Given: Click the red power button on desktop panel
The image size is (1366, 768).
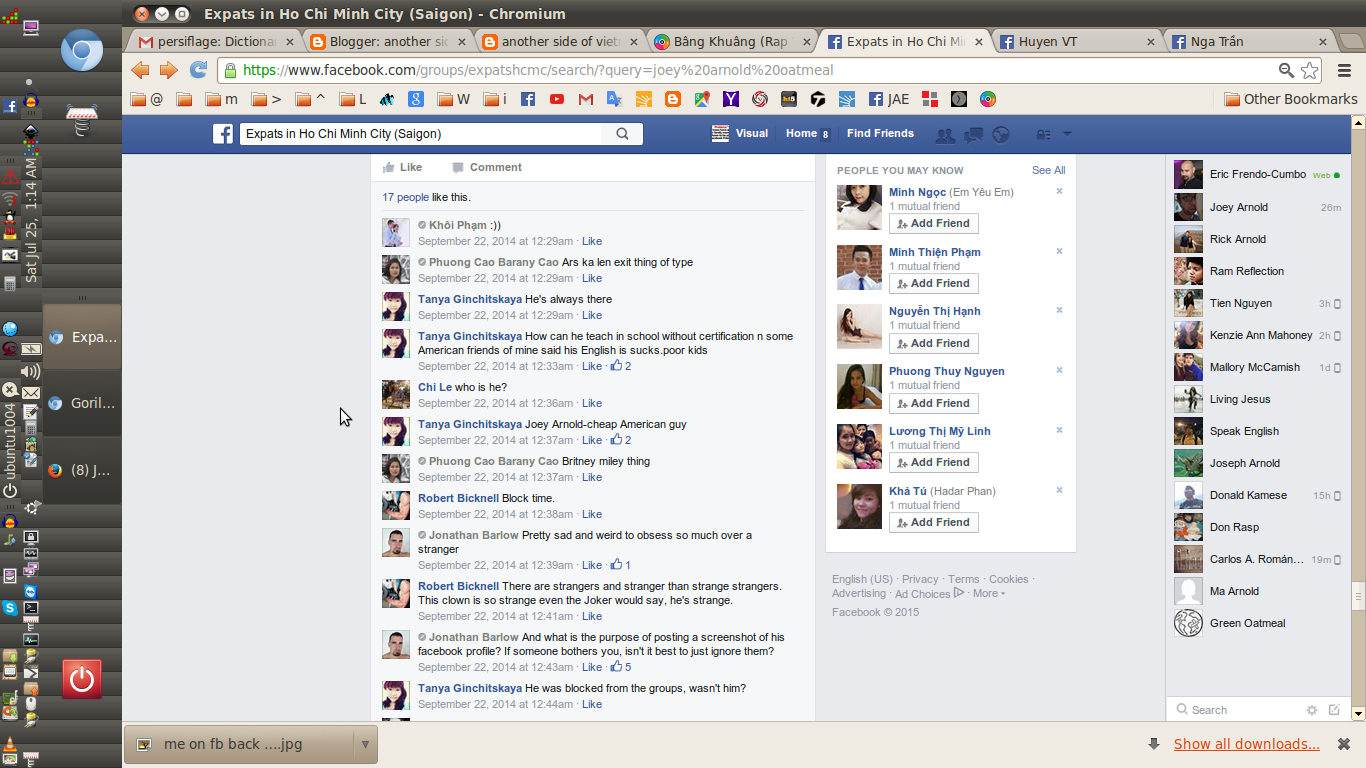Looking at the screenshot, I should point(82,679).
